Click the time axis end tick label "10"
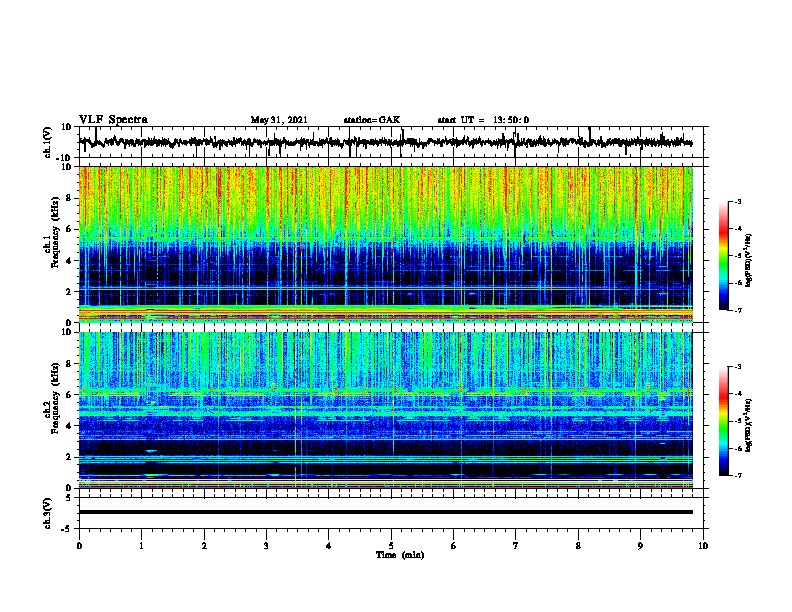 703,546
